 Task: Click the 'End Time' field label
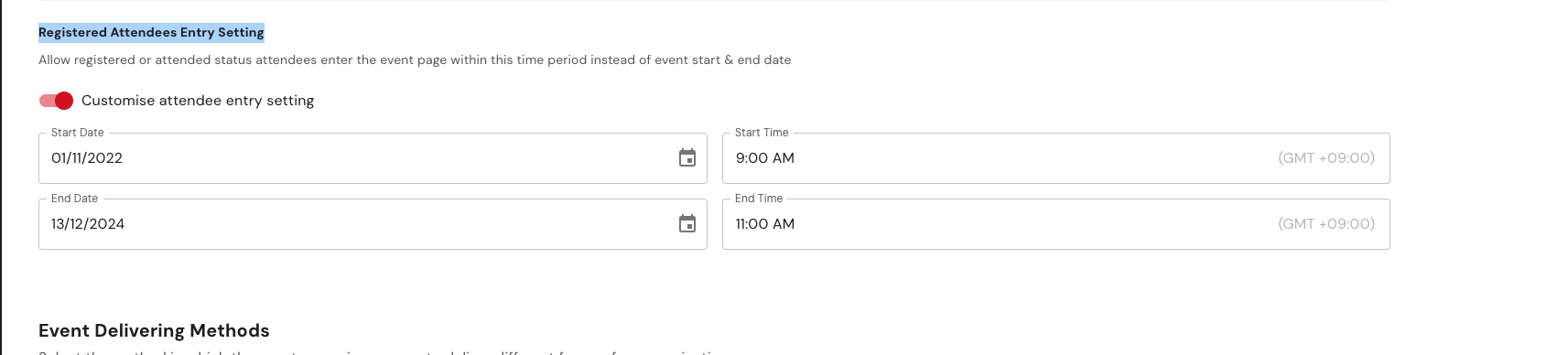[759, 199]
